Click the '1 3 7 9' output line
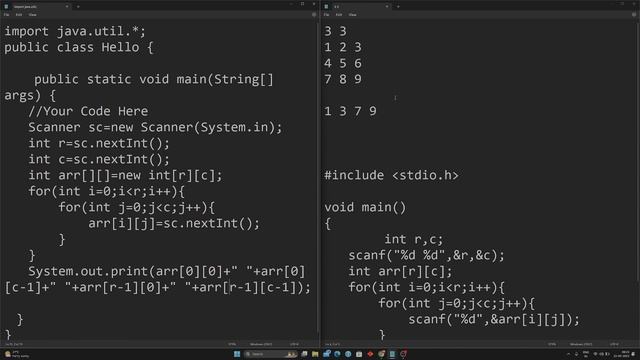 pos(350,111)
